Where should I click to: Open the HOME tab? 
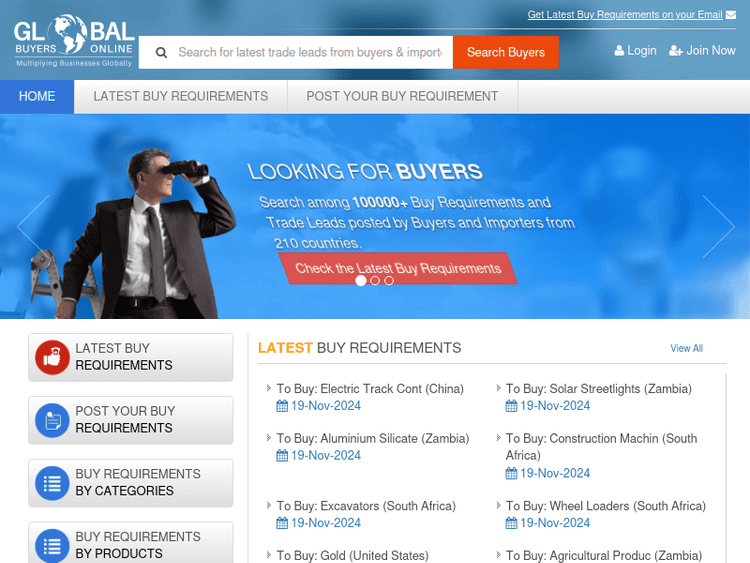(x=37, y=97)
